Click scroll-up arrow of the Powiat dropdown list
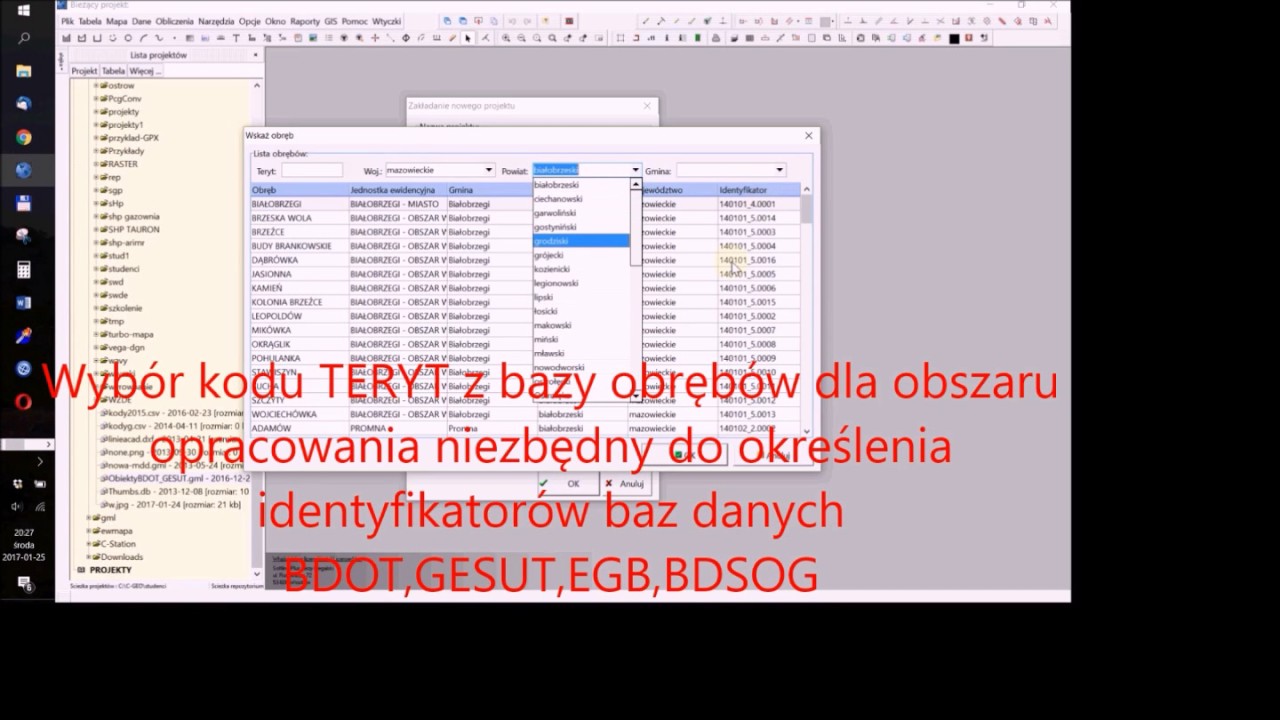Screen dimensions: 1280x720 [635, 184]
